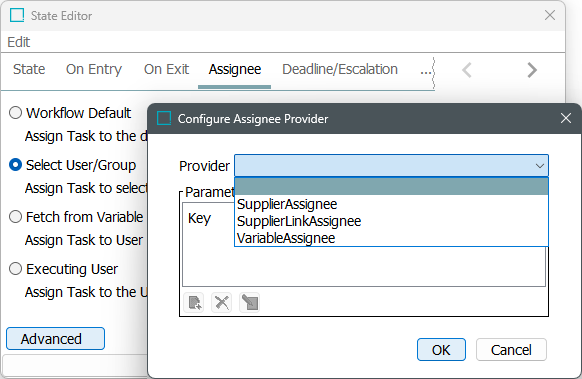Screen dimensions: 582x379
Task: Click the State Editor window icon
Action: (x=17, y=16)
